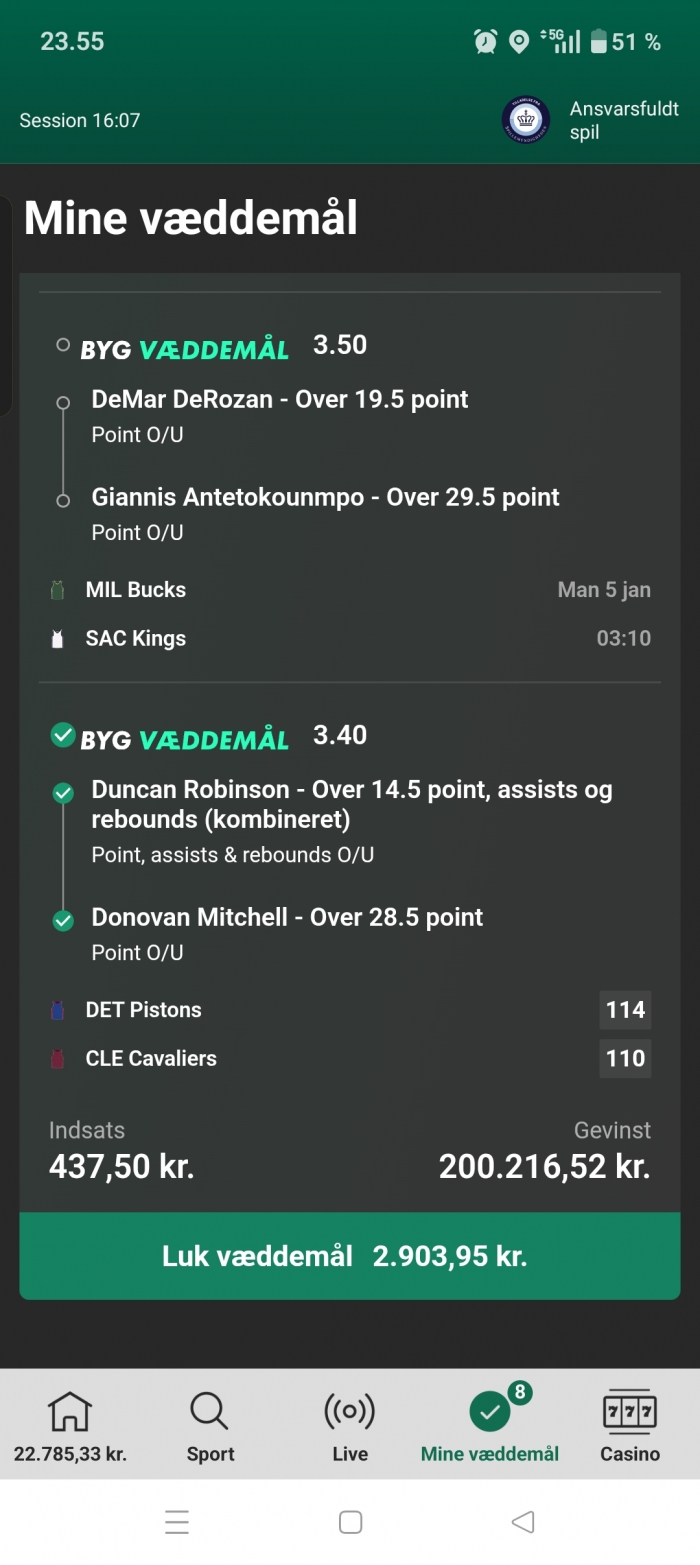Tap the DET Pistons jersey icon
This screenshot has width=700, height=1565.
[58, 1010]
